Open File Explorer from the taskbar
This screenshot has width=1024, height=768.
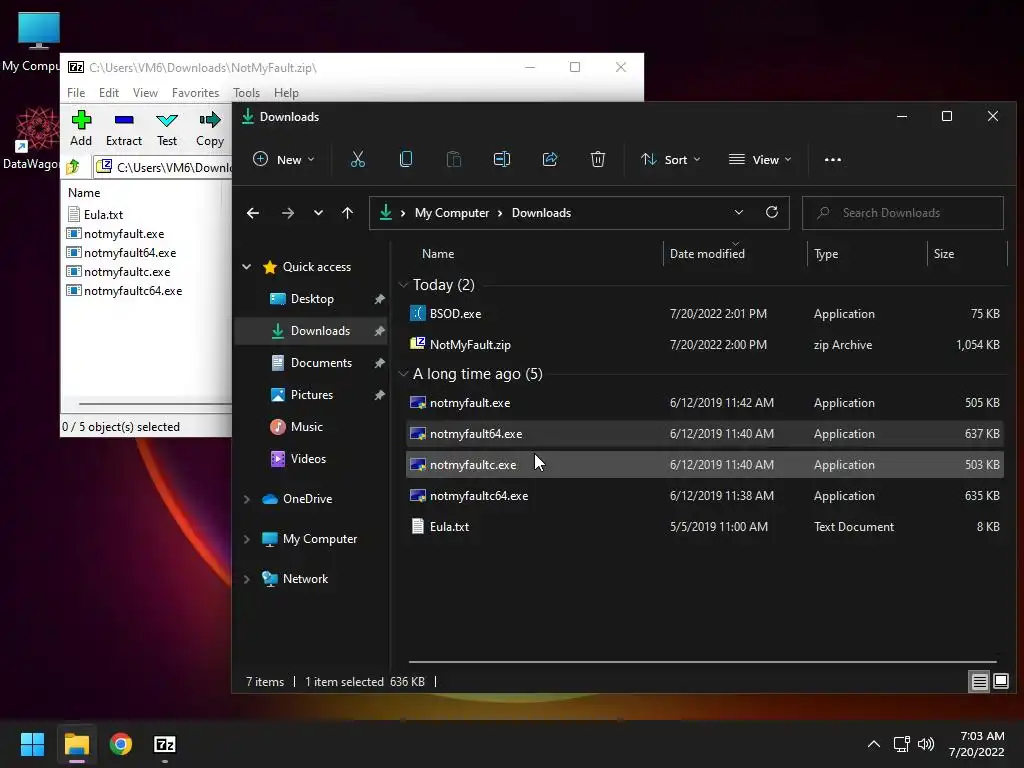point(76,744)
